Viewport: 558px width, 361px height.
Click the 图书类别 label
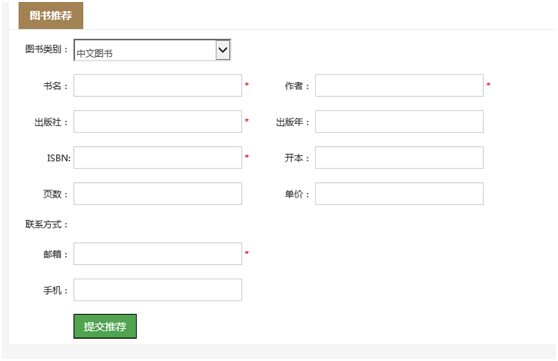point(46,49)
